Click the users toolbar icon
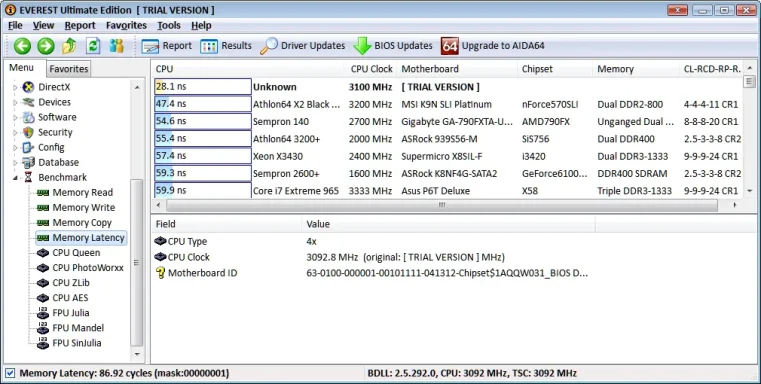761x384 pixels. (x=116, y=46)
